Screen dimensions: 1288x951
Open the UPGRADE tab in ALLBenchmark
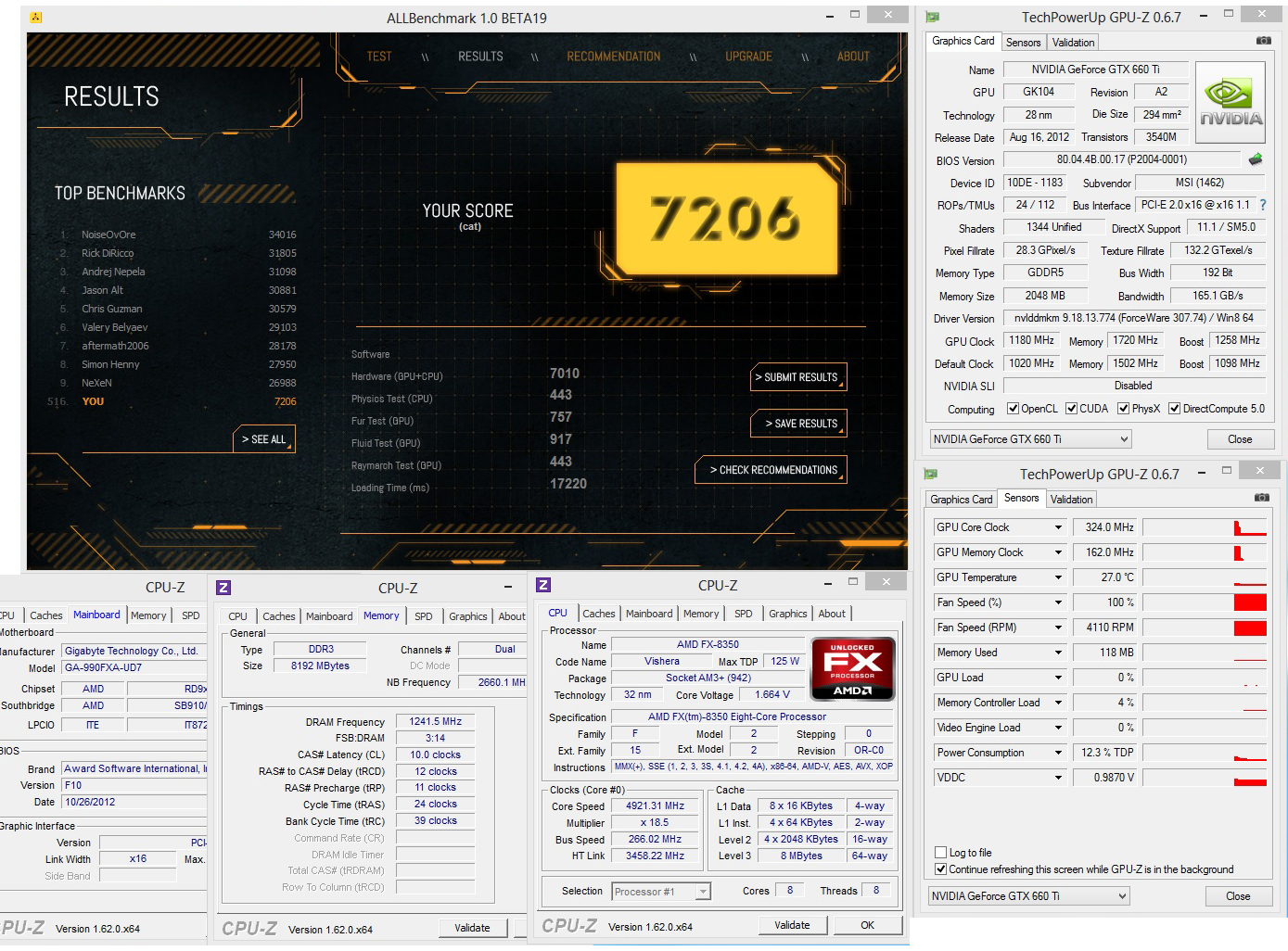click(x=749, y=57)
